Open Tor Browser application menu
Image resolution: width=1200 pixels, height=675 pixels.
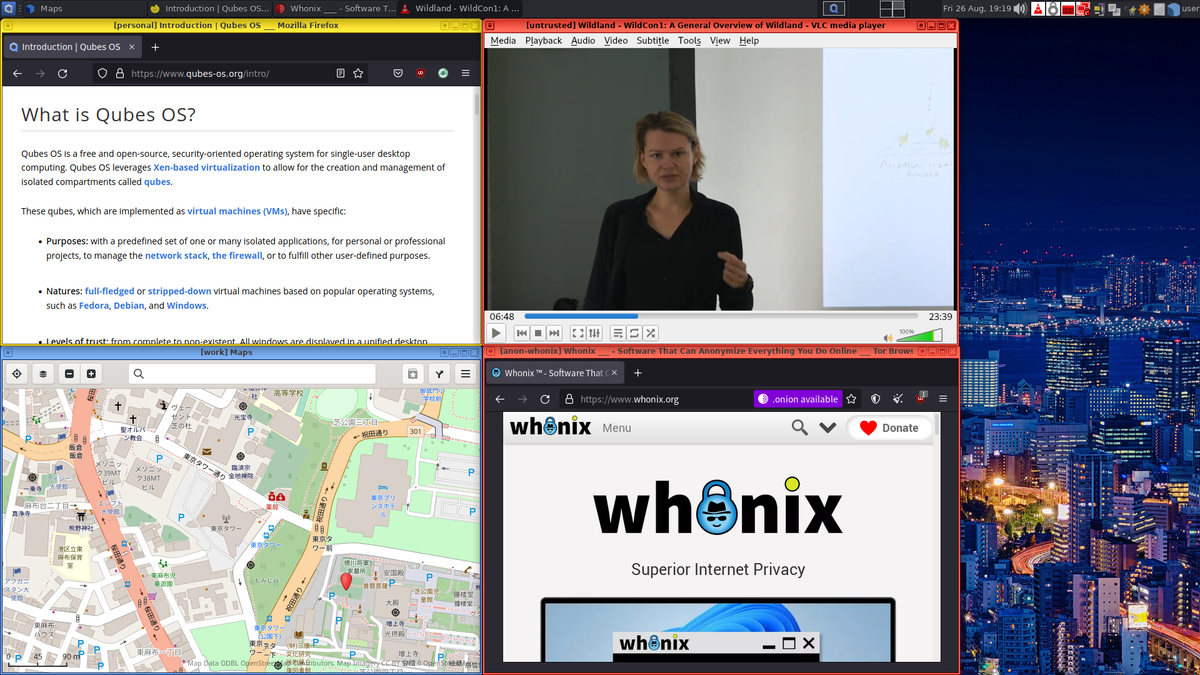942,399
